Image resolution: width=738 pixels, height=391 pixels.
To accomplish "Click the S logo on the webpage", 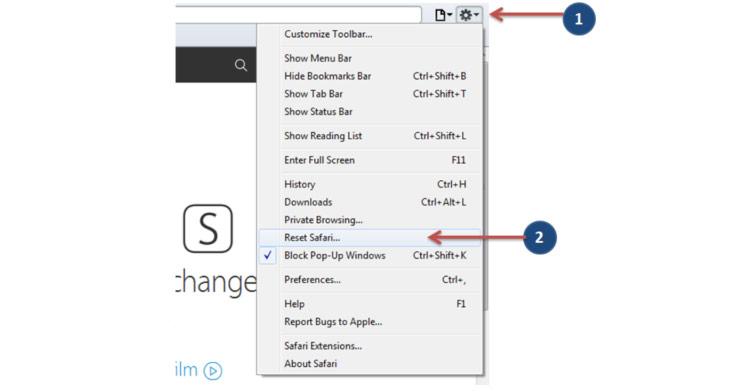I will click(x=208, y=229).
